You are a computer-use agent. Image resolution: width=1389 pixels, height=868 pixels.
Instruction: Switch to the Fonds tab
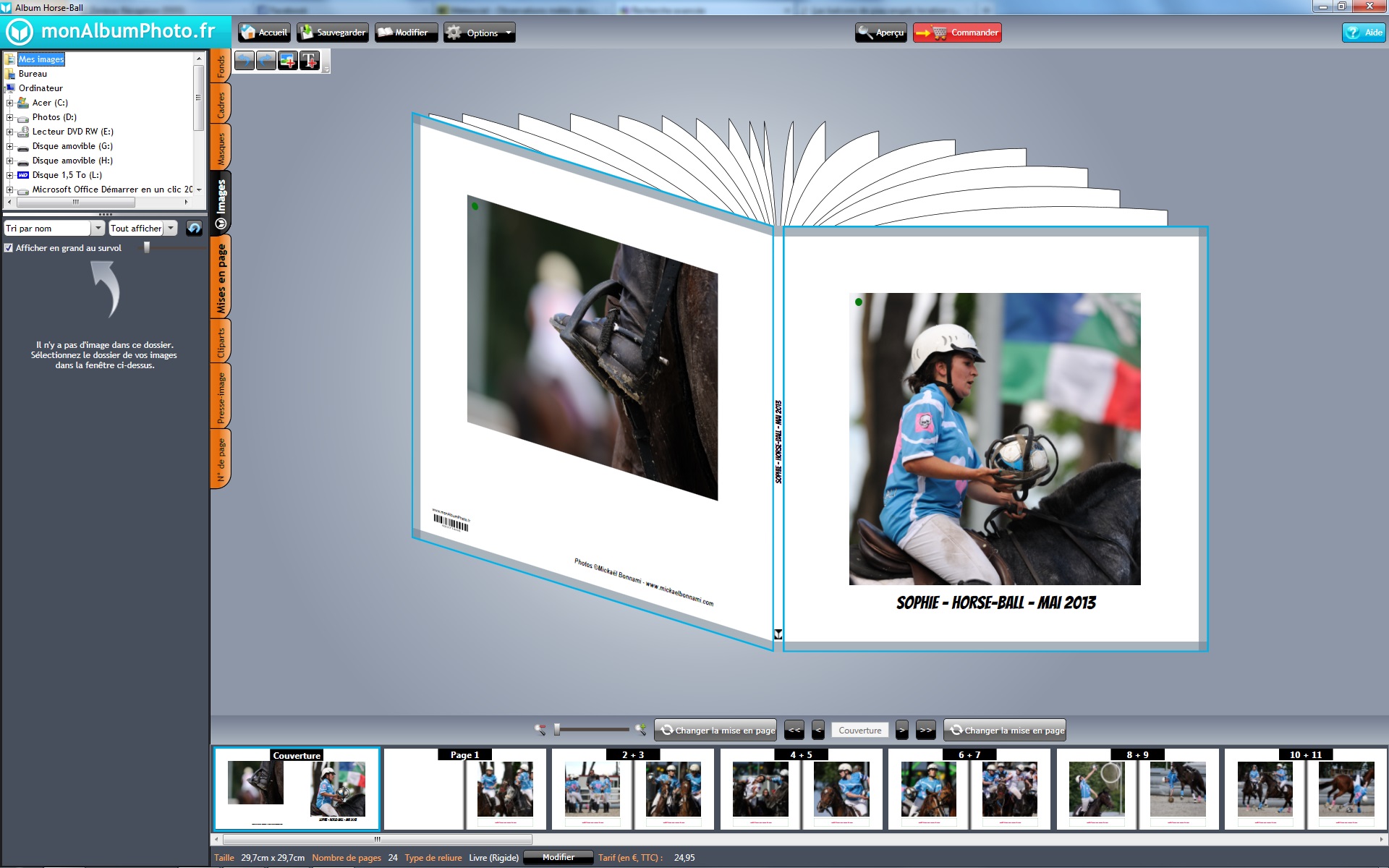coord(221,67)
